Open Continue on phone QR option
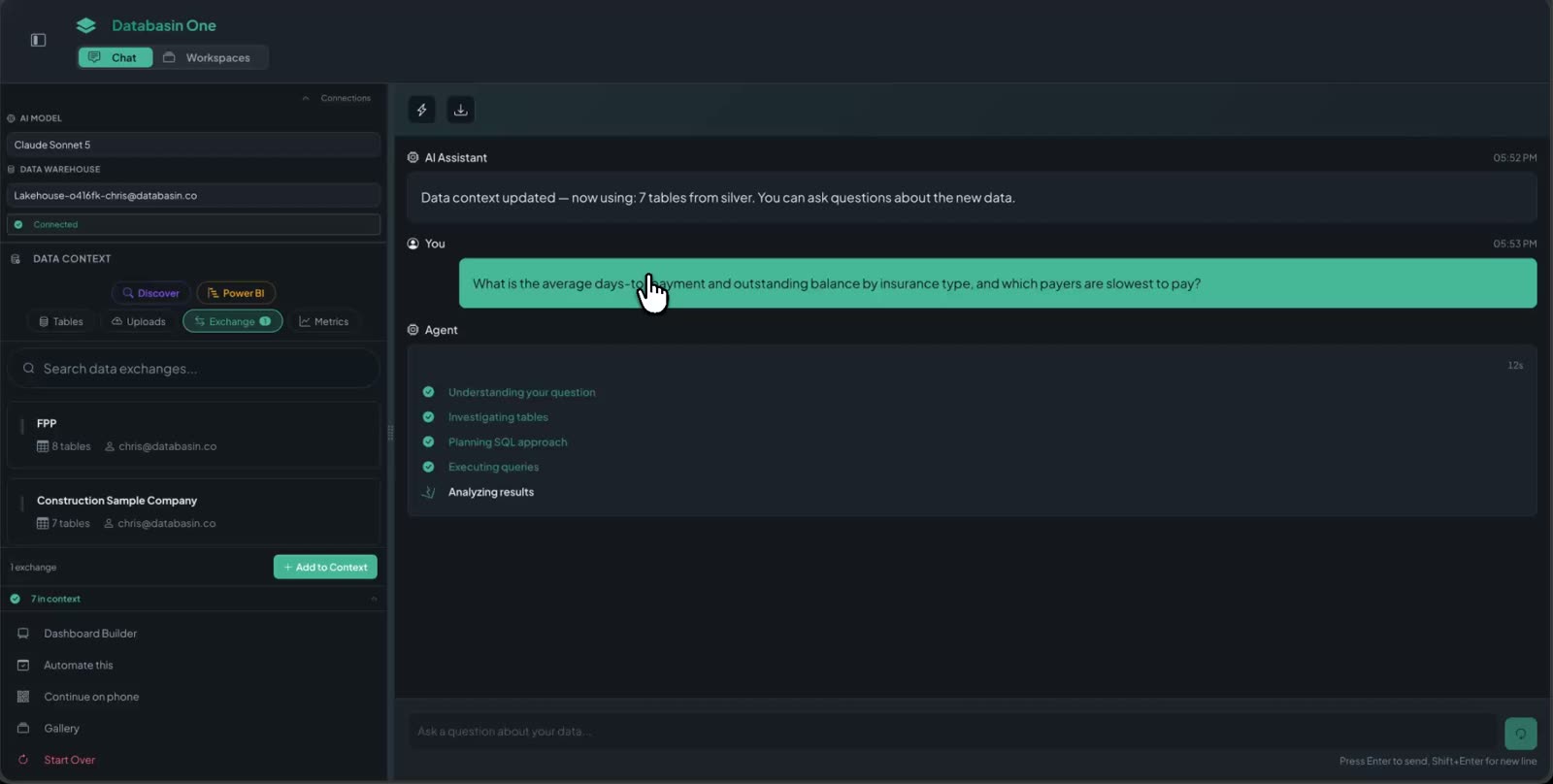Viewport: 1553px width, 784px height. click(x=91, y=697)
